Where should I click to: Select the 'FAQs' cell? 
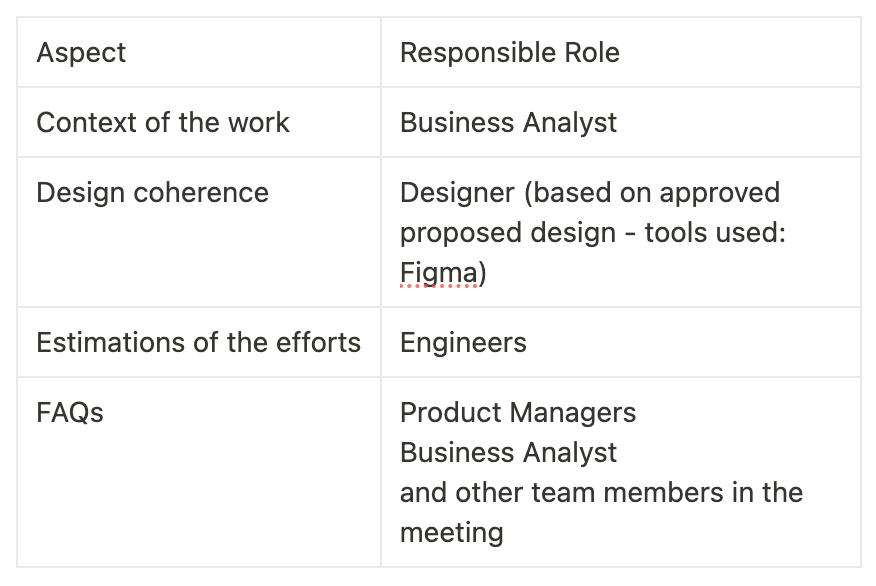(x=199, y=472)
